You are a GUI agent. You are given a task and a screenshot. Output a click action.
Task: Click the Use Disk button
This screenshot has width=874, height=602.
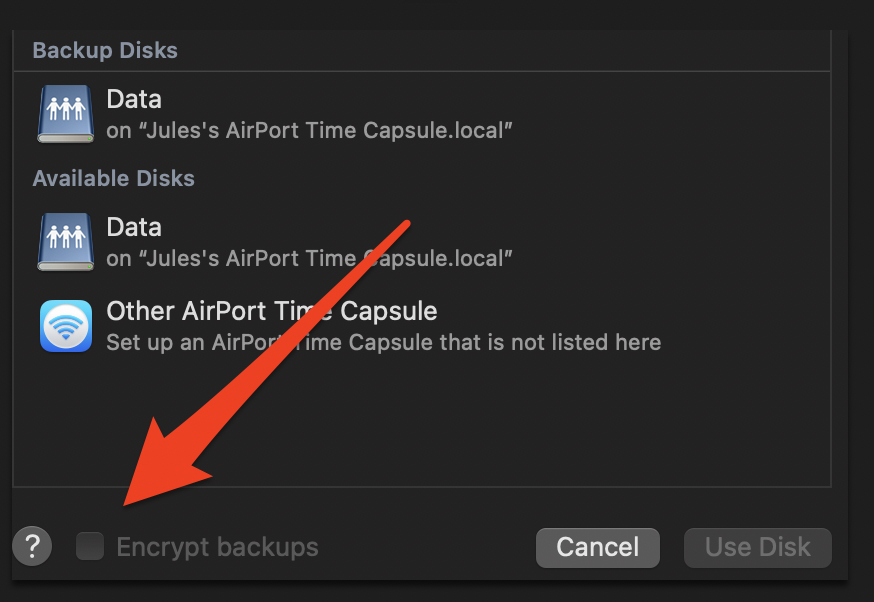[x=757, y=547]
